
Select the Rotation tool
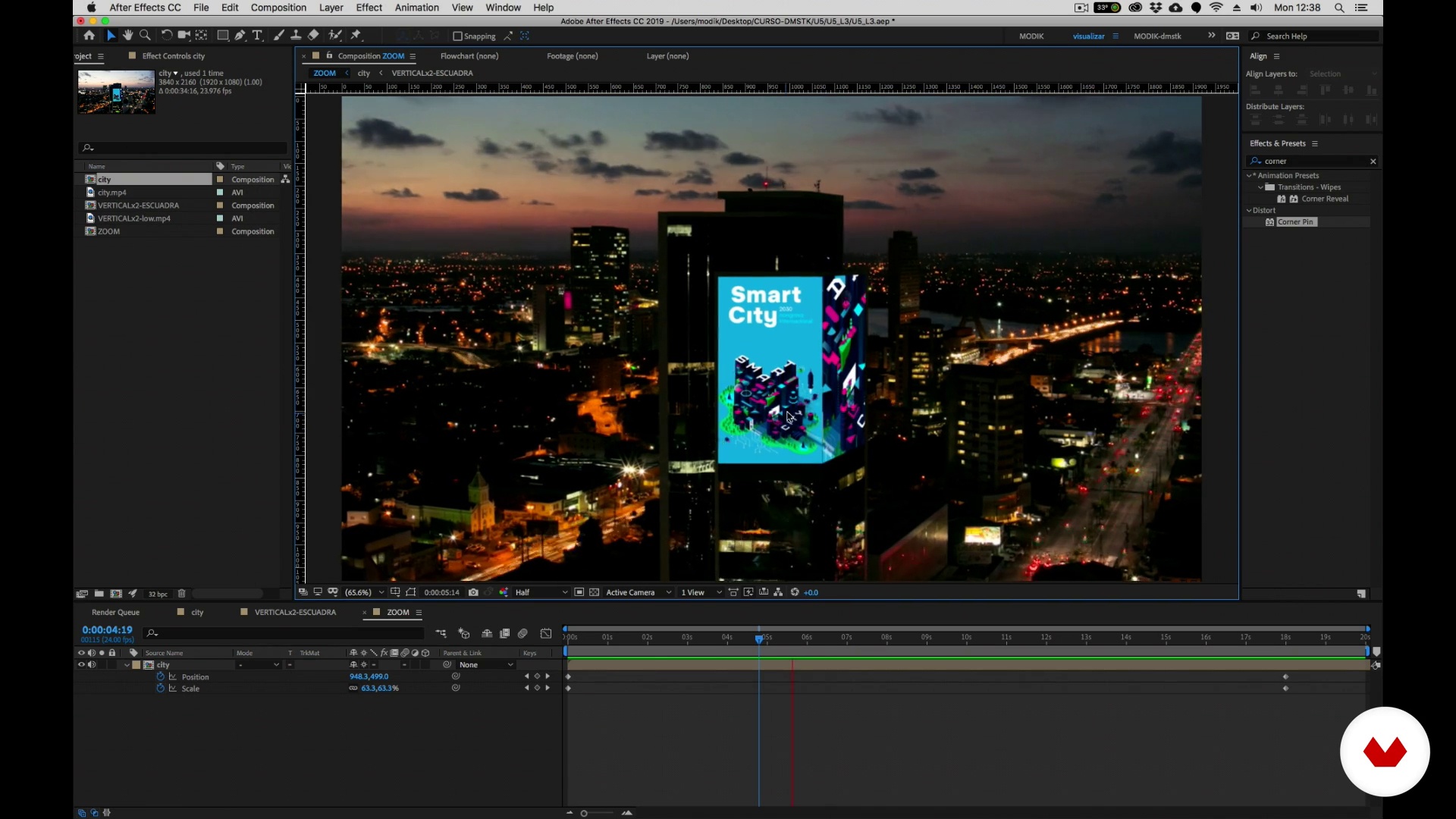click(x=166, y=36)
